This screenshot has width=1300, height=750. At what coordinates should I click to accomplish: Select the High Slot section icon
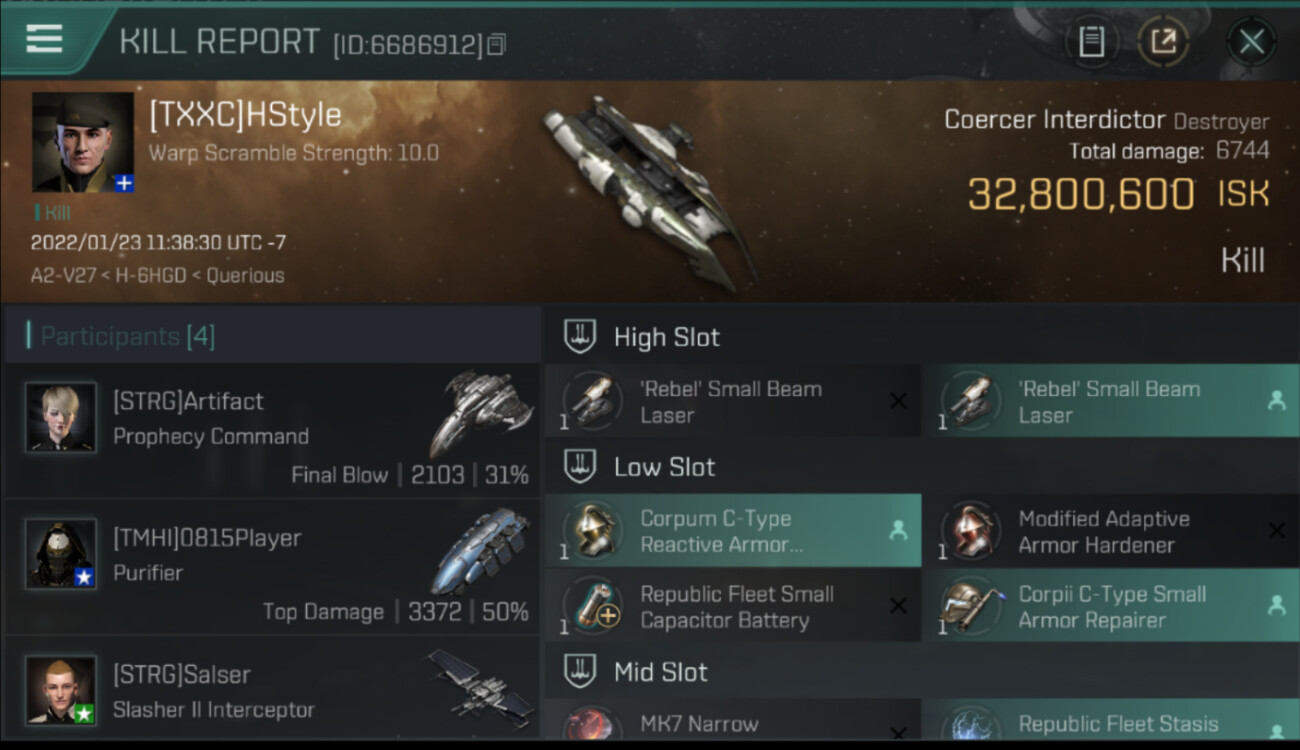(x=580, y=337)
